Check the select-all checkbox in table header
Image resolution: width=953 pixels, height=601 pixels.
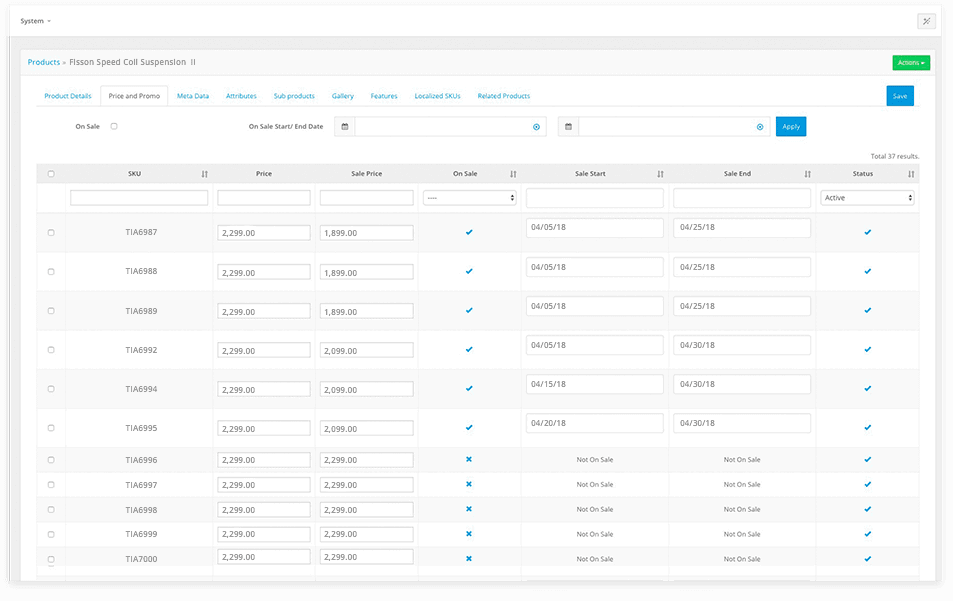click(x=51, y=174)
